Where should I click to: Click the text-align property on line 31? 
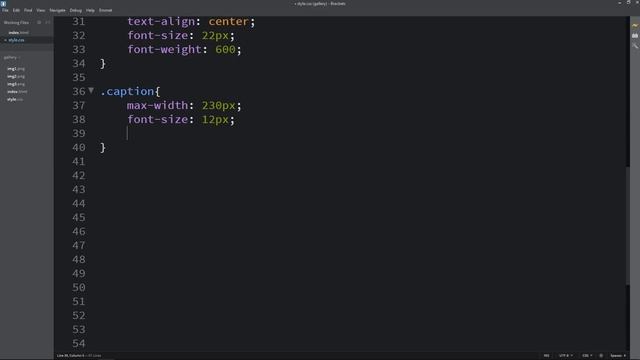pos(161,21)
